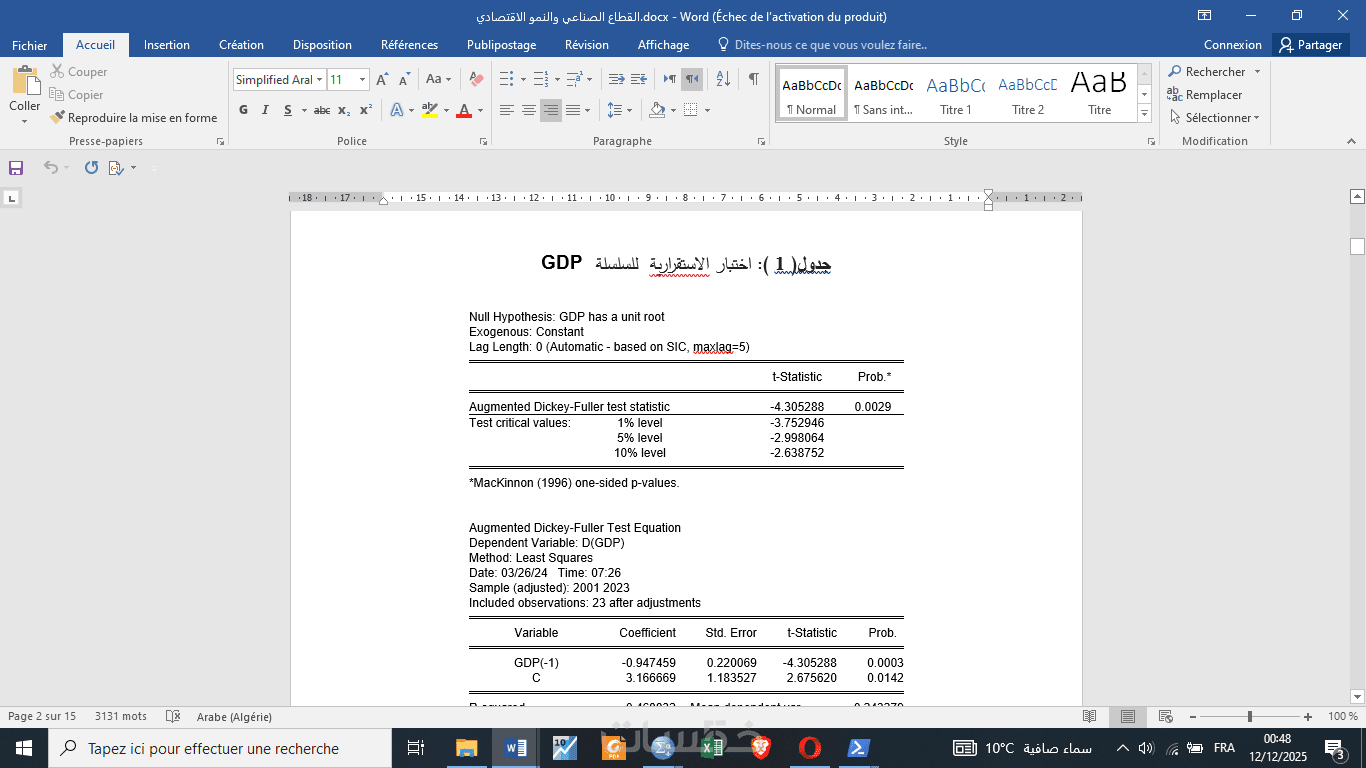
Task: Apply the Titre 2 style
Action: [x=1028, y=94]
